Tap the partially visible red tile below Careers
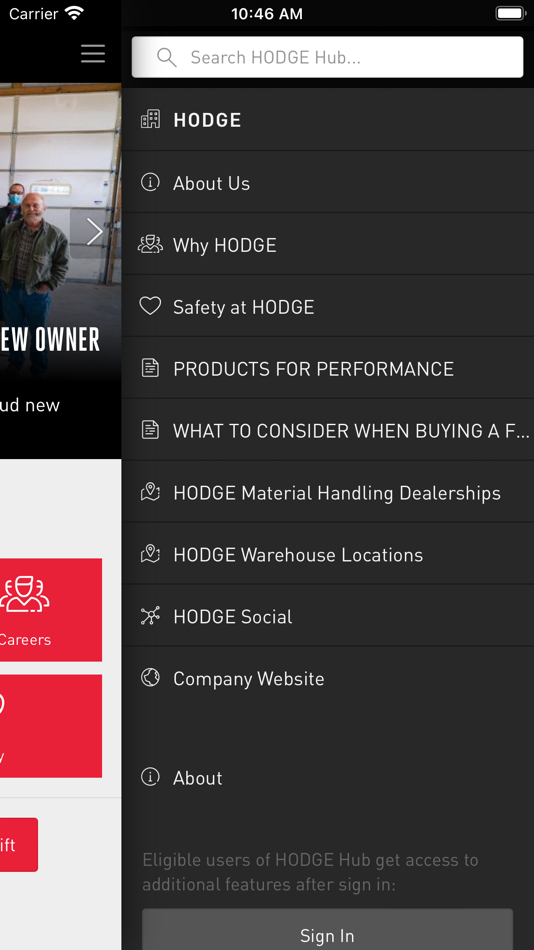This screenshot has width=534, height=950. (x=51, y=726)
